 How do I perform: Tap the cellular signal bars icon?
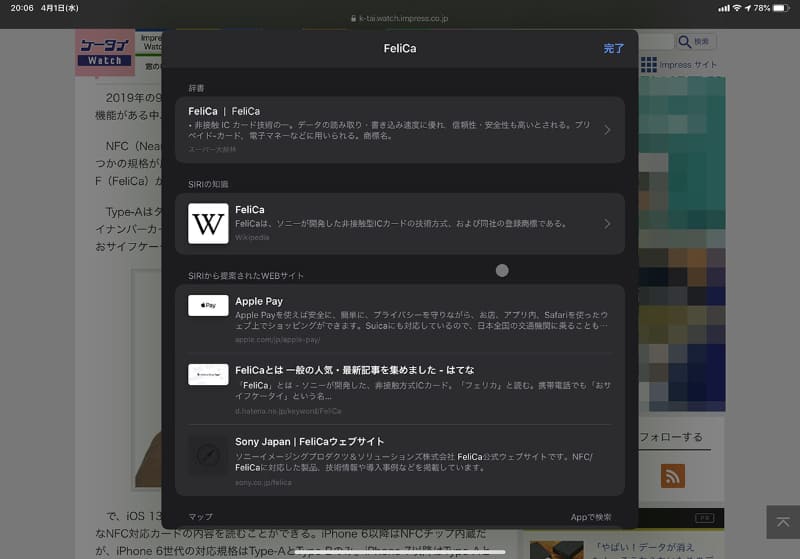pos(723,8)
